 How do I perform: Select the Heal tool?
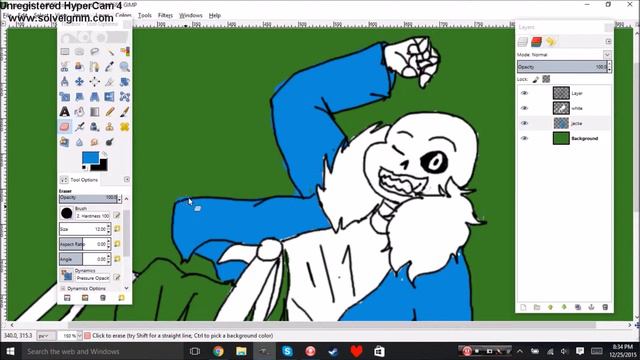pyautogui.click(x=124, y=127)
